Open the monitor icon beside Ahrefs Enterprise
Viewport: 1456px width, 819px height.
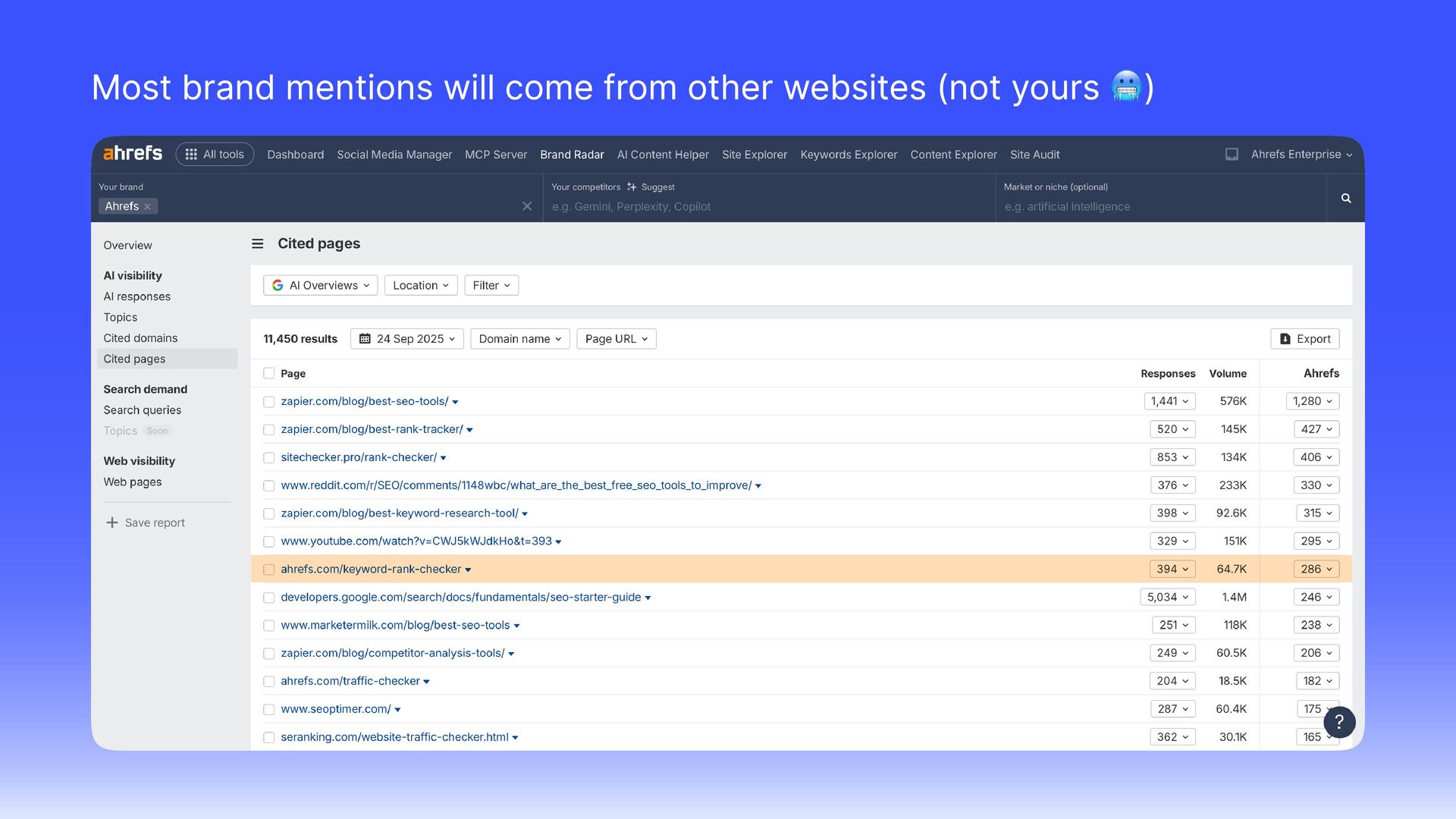(x=1232, y=155)
